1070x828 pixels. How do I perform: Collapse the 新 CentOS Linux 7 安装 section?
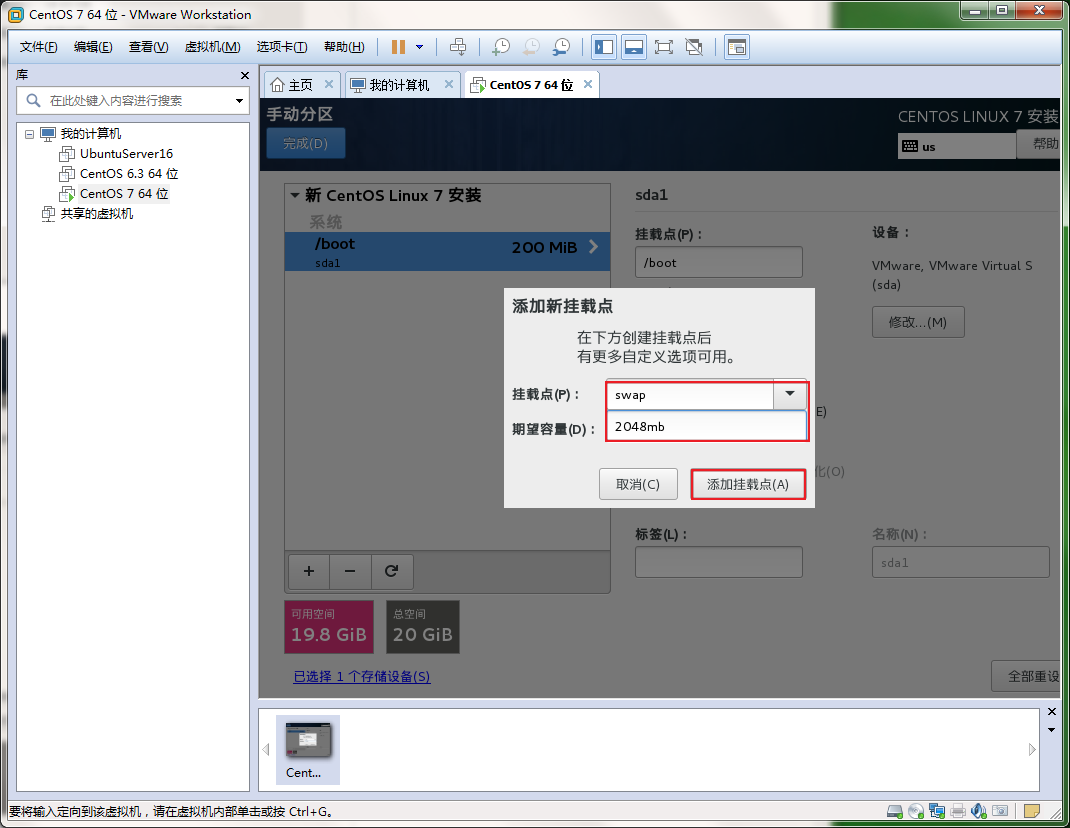[295, 196]
